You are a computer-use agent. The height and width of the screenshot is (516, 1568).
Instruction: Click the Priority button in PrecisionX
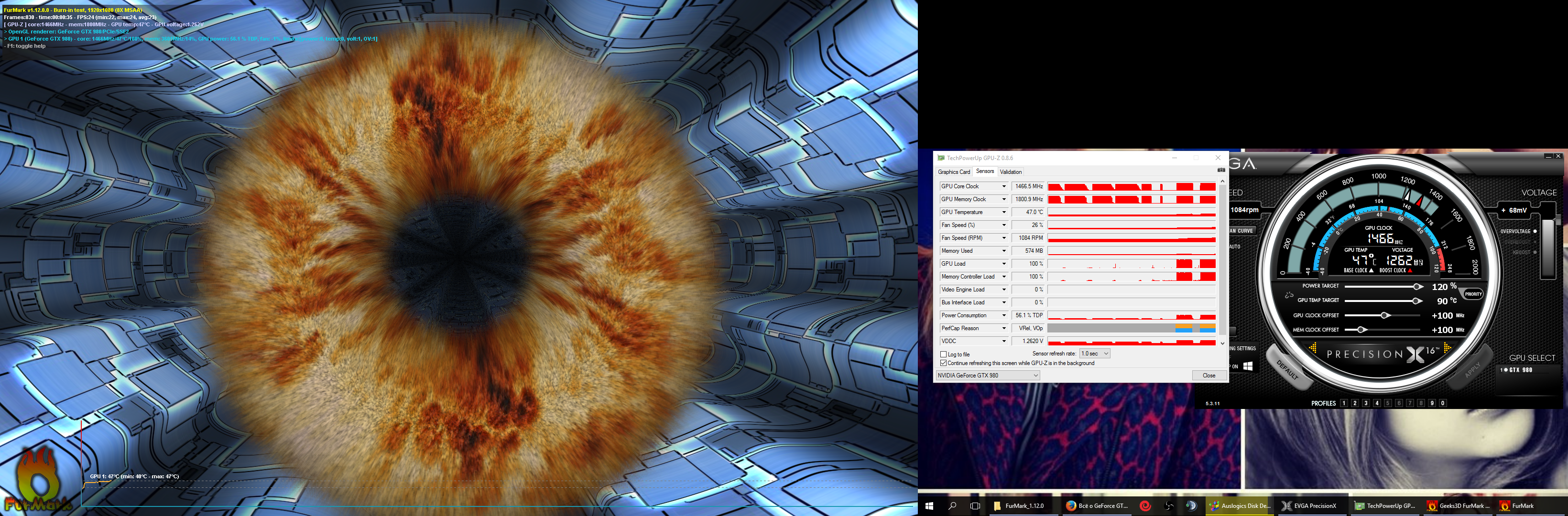click(x=1473, y=294)
